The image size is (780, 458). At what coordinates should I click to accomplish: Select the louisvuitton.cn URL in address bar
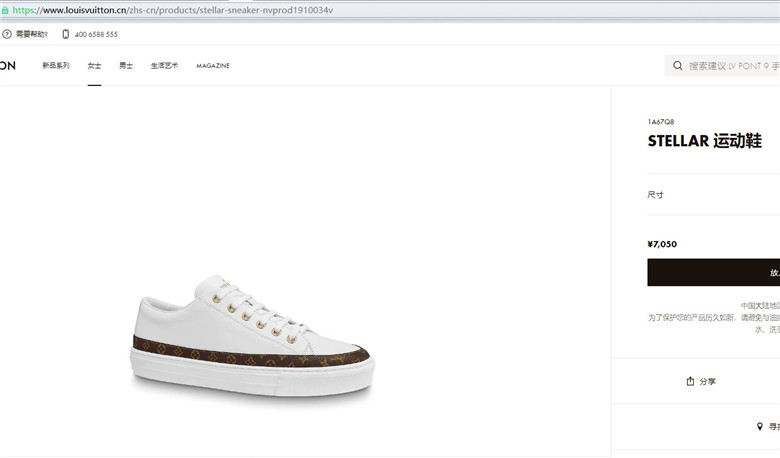[x=172, y=10]
